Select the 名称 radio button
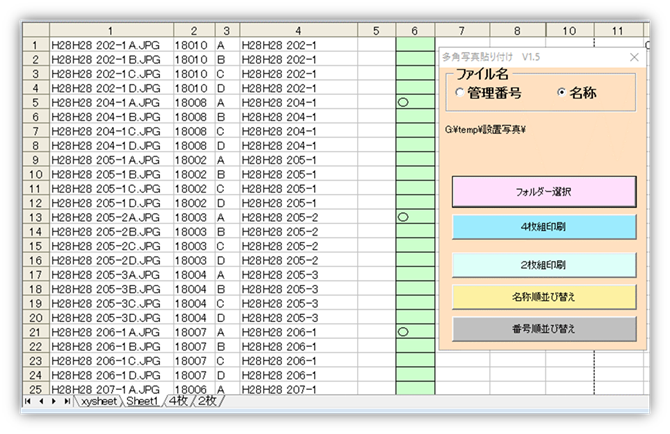 pyautogui.click(x=562, y=93)
